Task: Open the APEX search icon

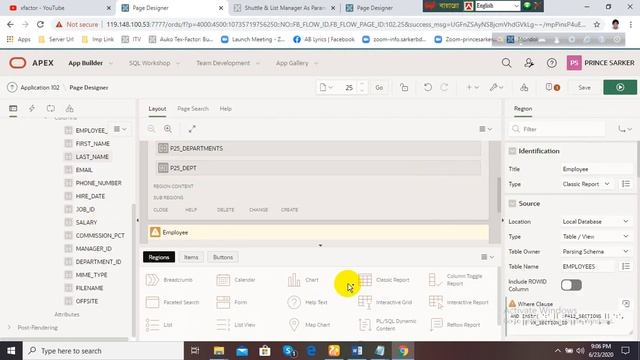Action: 506,63
